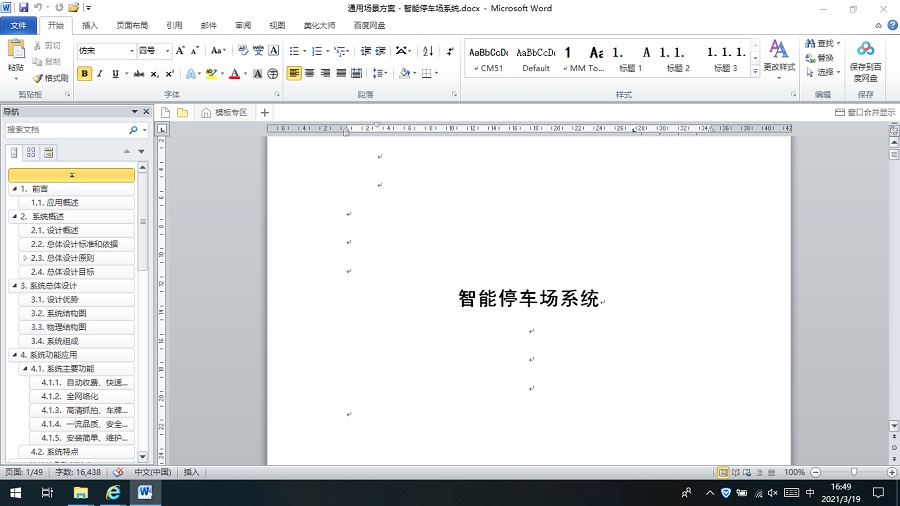Click 替换 replace button
Screen dimensions: 900x506
click(x=819, y=58)
